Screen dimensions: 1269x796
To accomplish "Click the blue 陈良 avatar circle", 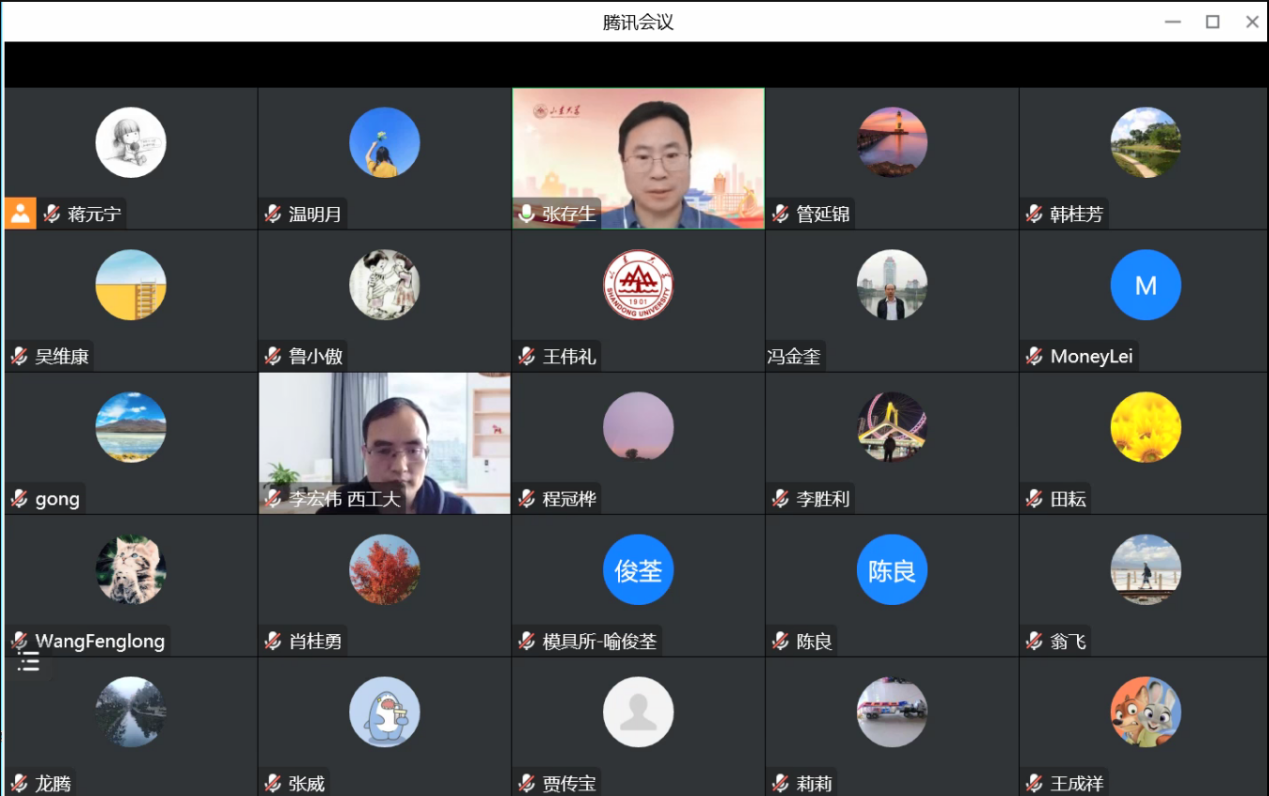I will tap(892, 570).
